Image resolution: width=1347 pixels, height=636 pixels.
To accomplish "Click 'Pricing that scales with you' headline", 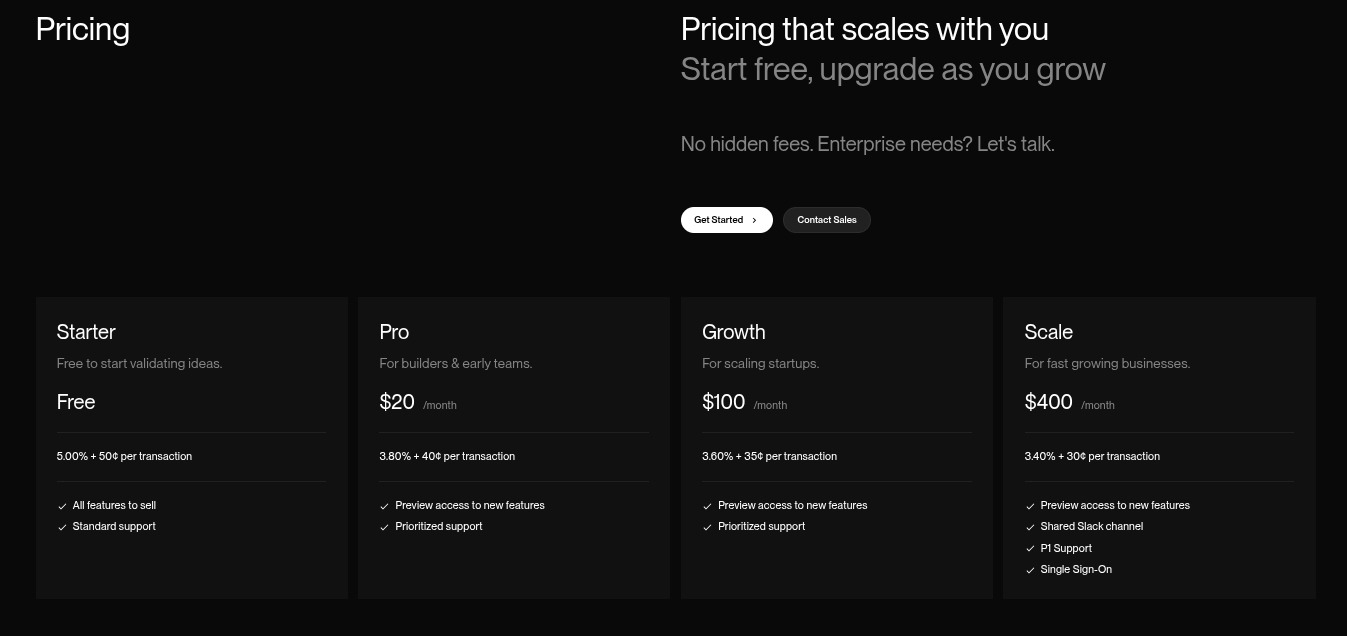I will tap(865, 29).
